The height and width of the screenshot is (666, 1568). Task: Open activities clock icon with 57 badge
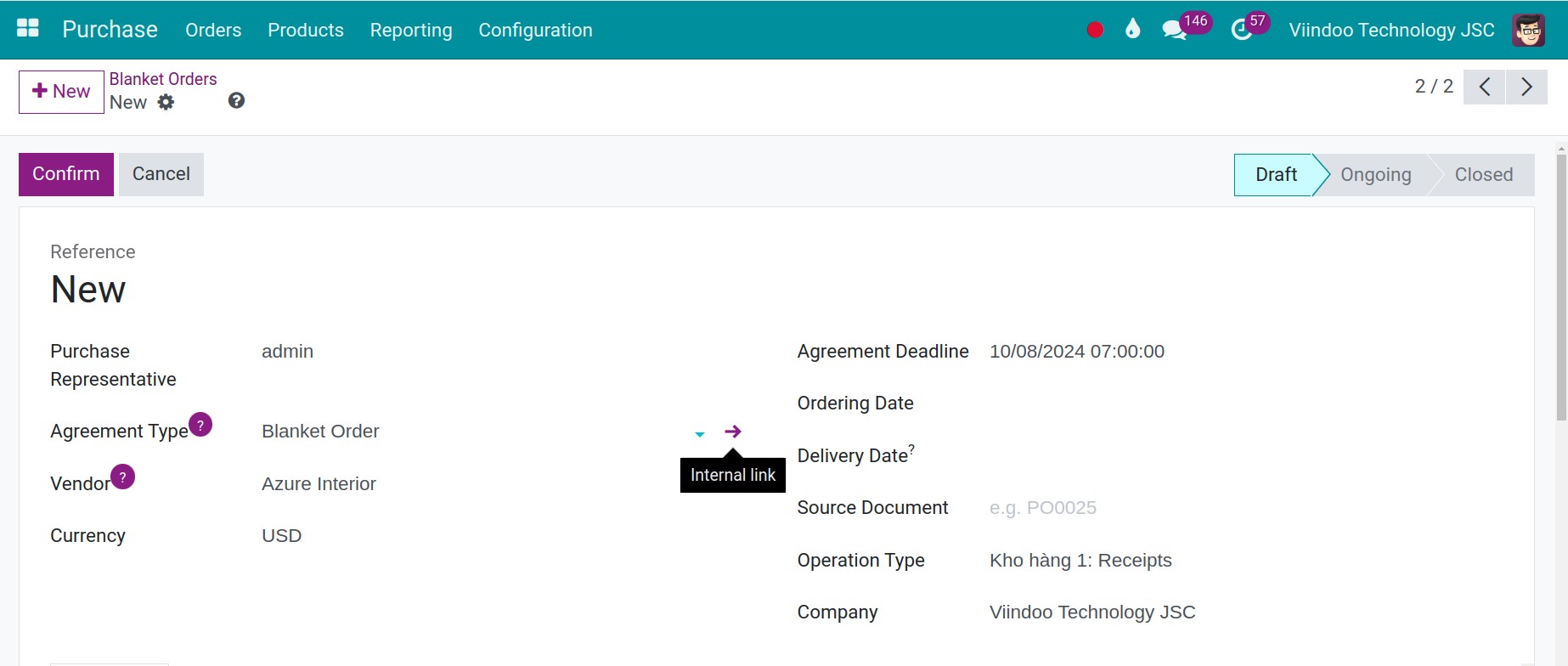(1242, 30)
